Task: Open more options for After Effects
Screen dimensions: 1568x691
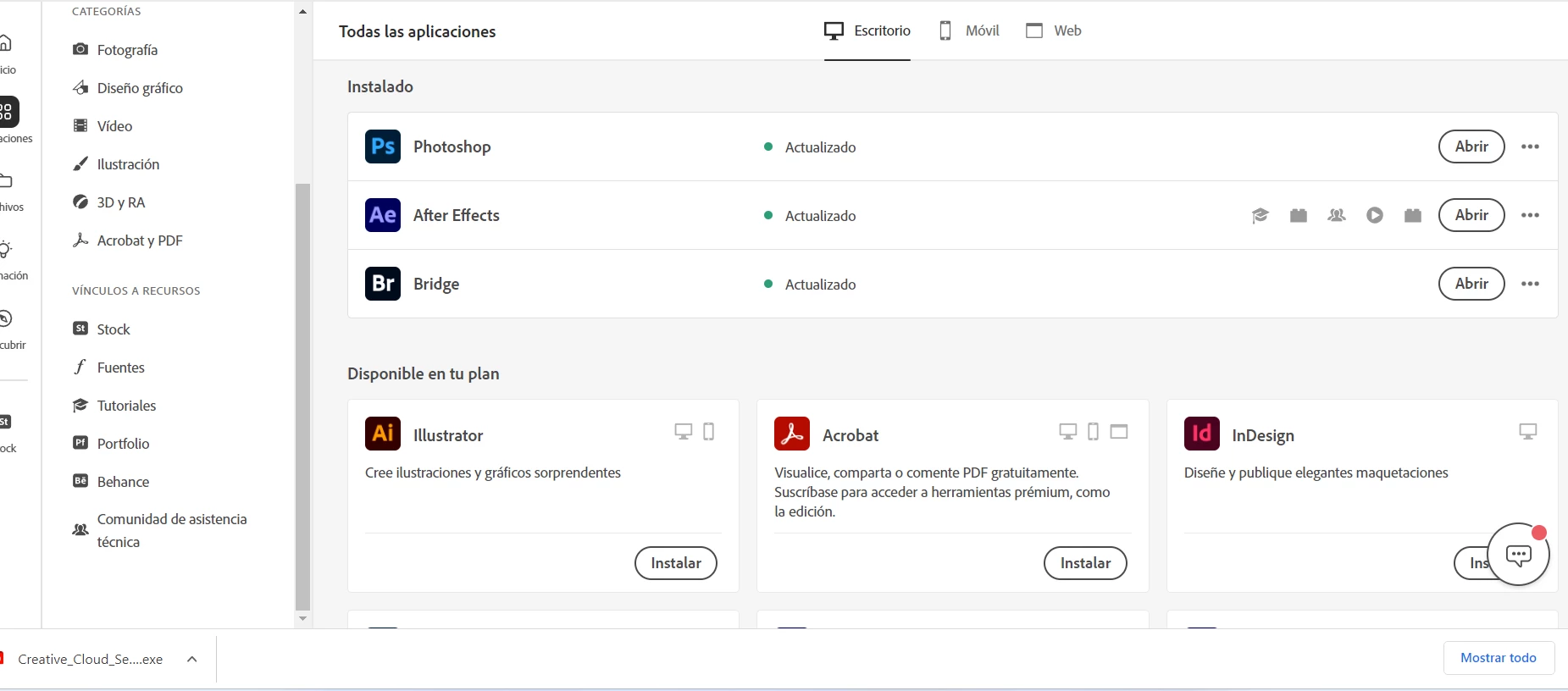Action: tap(1530, 215)
